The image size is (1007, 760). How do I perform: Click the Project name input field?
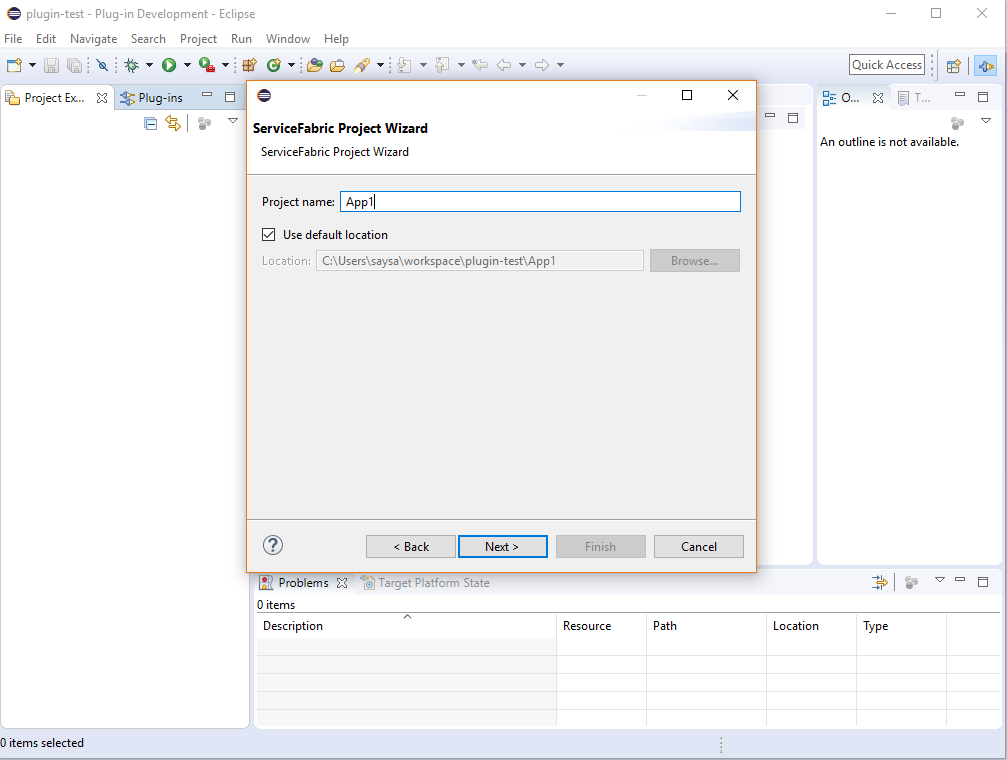pos(540,202)
